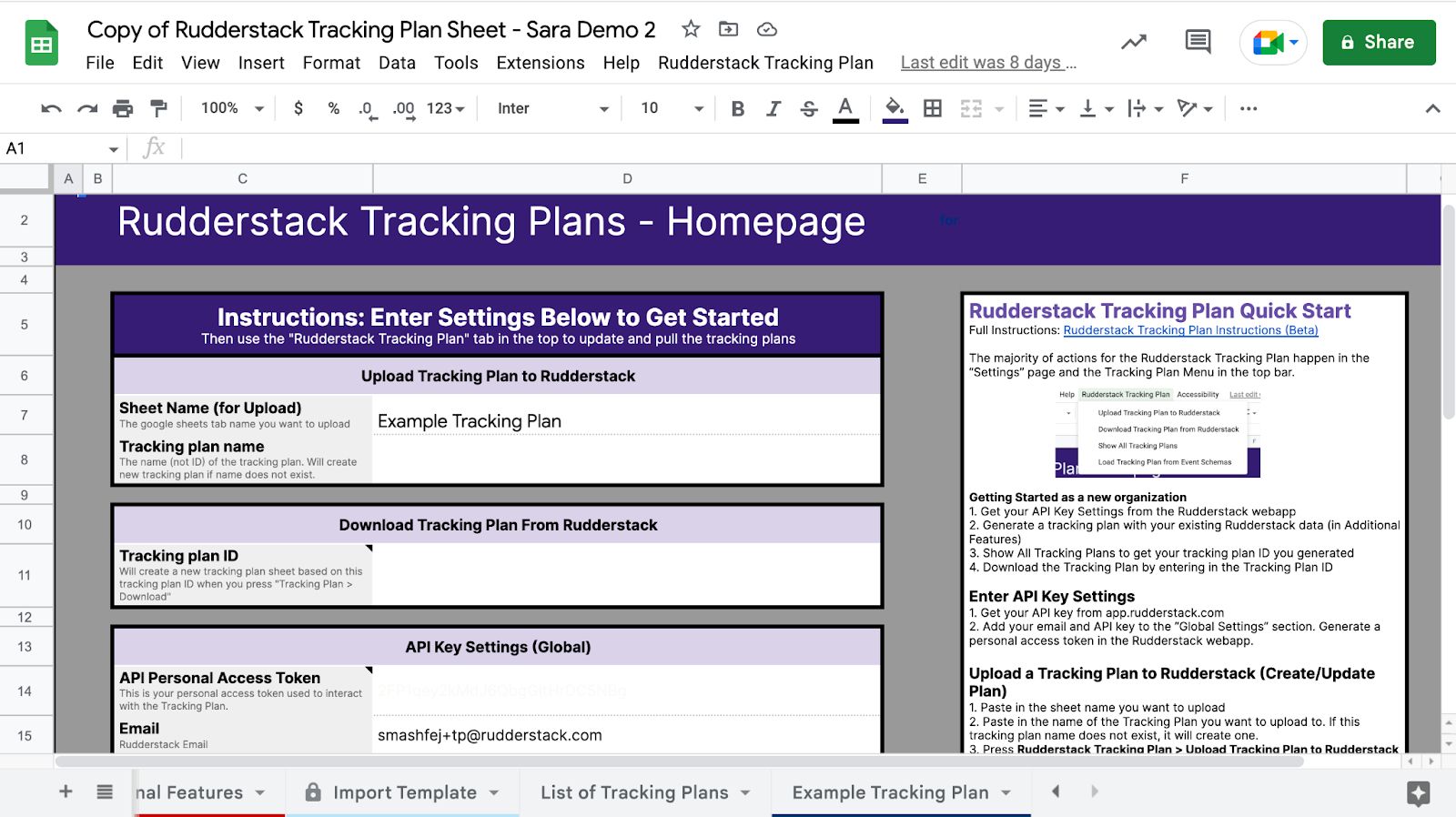The width and height of the screenshot is (1456, 817).
Task: Open the zoom level dropdown
Action: pyautogui.click(x=232, y=108)
